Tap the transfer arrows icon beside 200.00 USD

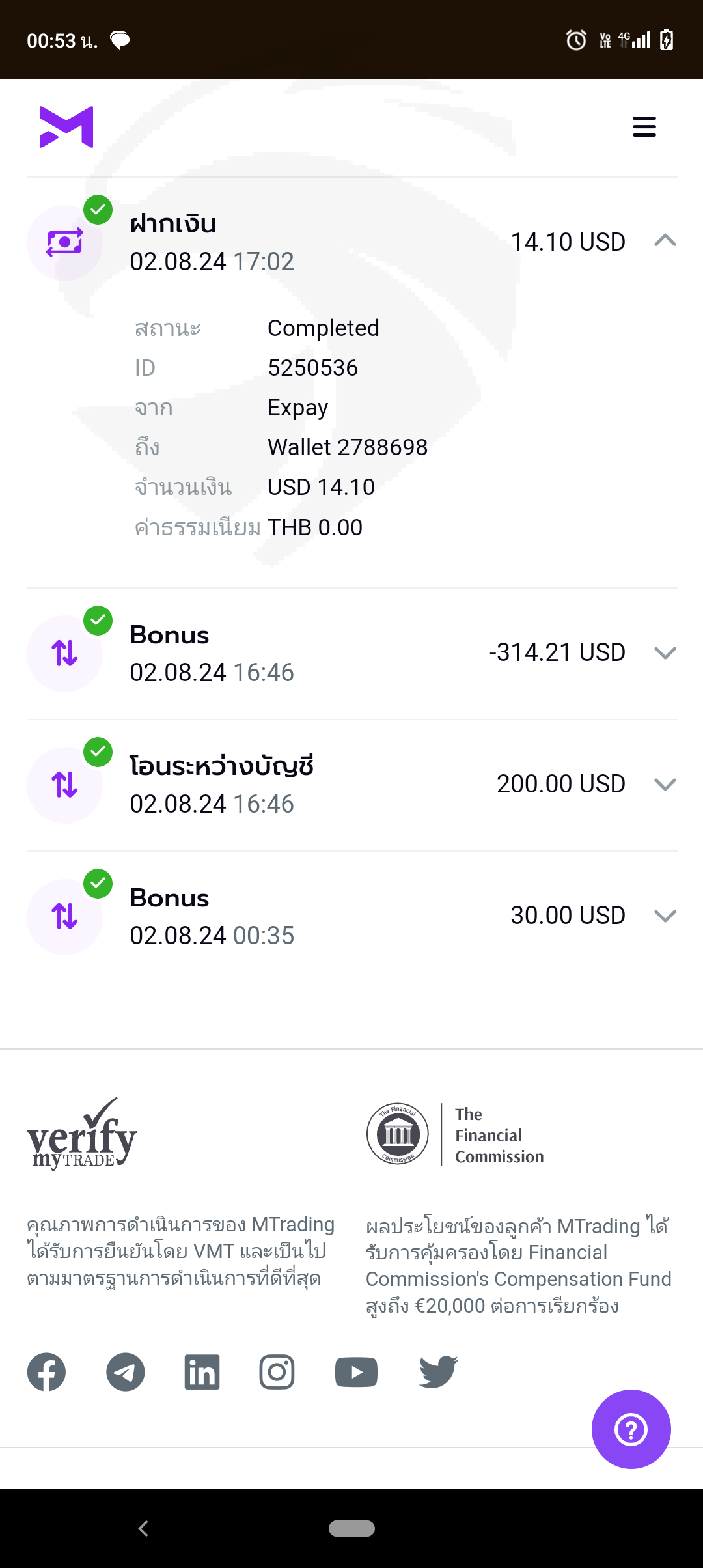pyautogui.click(x=64, y=785)
